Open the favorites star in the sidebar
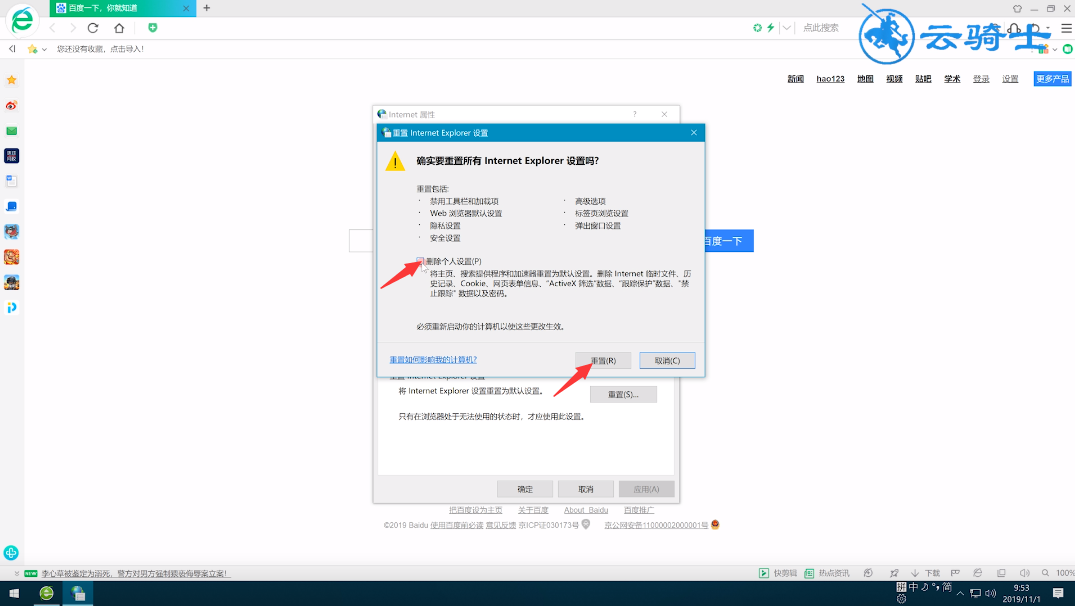Image resolution: width=1075 pixels, height=606 pixels. click(12, 80)
